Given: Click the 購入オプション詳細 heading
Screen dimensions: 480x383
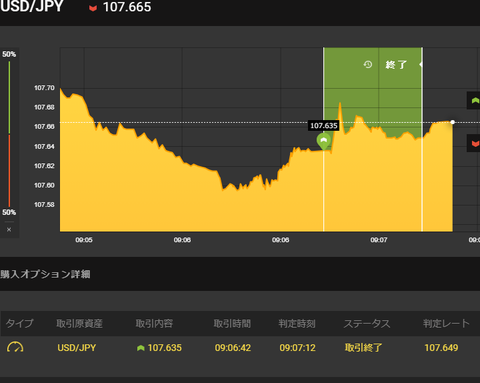Looking at the screenshot, I should pos(45,274).
